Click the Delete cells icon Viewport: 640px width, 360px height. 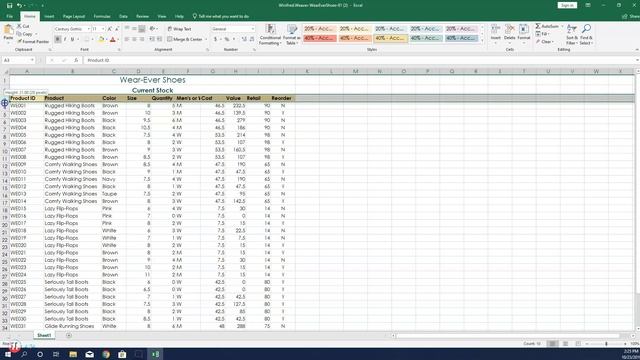pos(510,29)
